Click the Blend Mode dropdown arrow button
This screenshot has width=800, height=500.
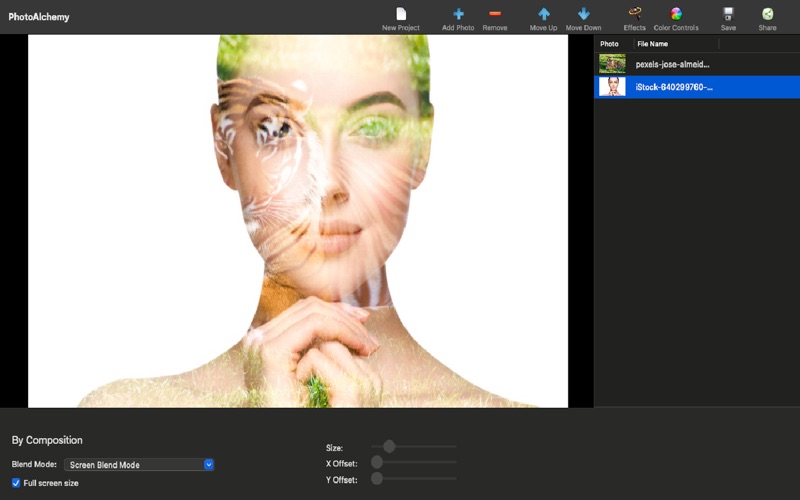(209, 465)
